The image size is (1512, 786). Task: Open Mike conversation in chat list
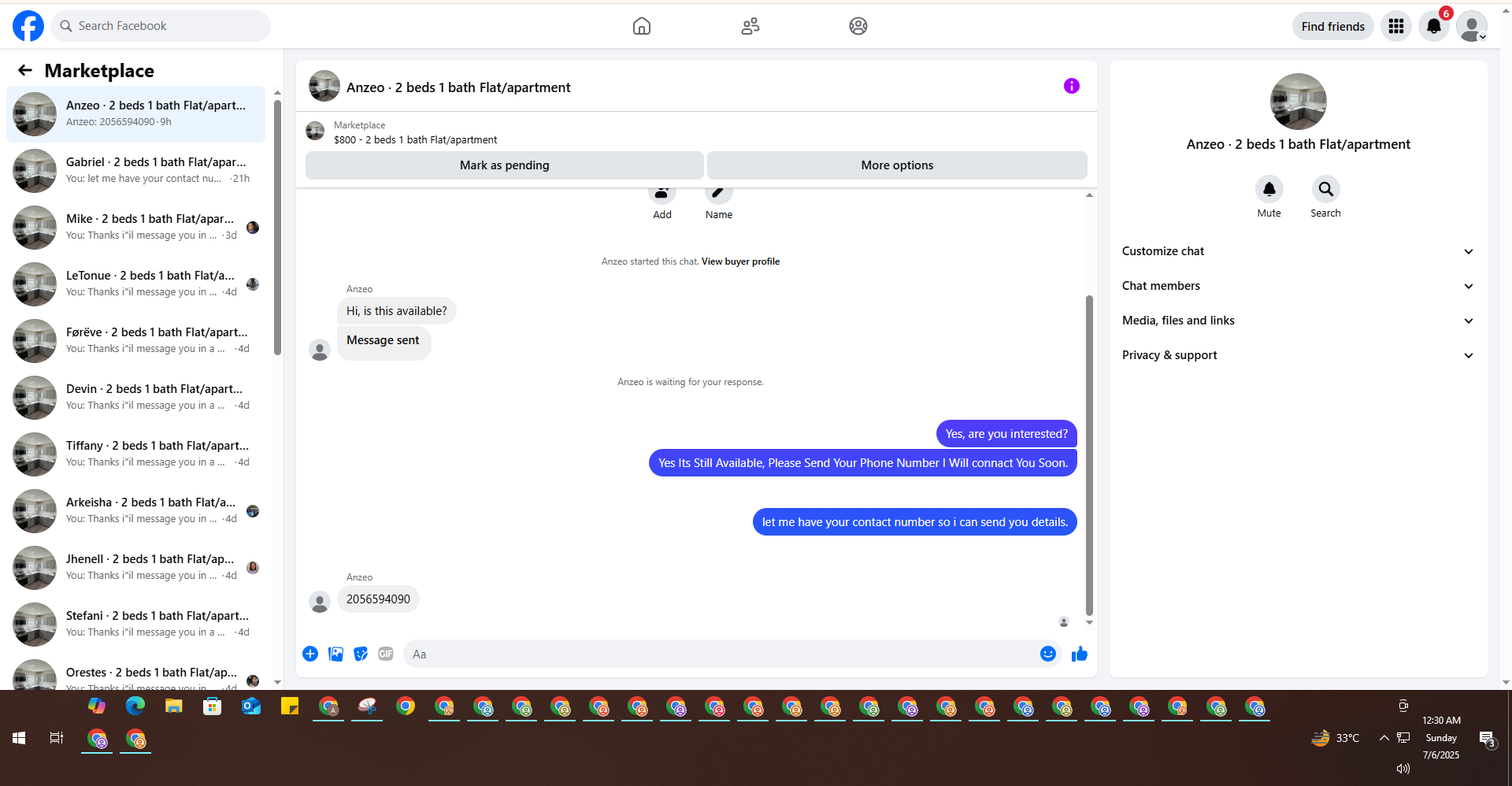(x=135, y=228)
